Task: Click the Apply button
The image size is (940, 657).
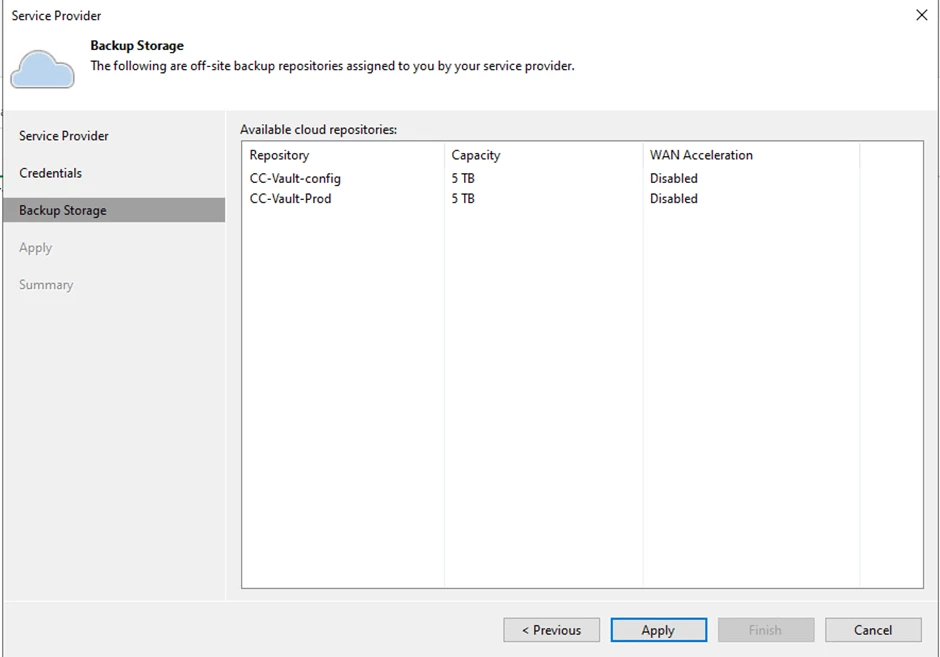Action: pyautogui.click(x=659, y=630)
